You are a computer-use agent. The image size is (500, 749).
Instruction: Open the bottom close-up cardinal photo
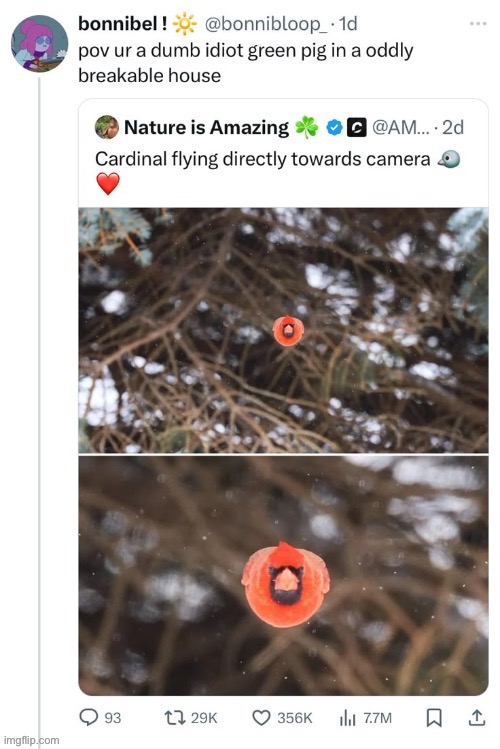click(283, 576)
